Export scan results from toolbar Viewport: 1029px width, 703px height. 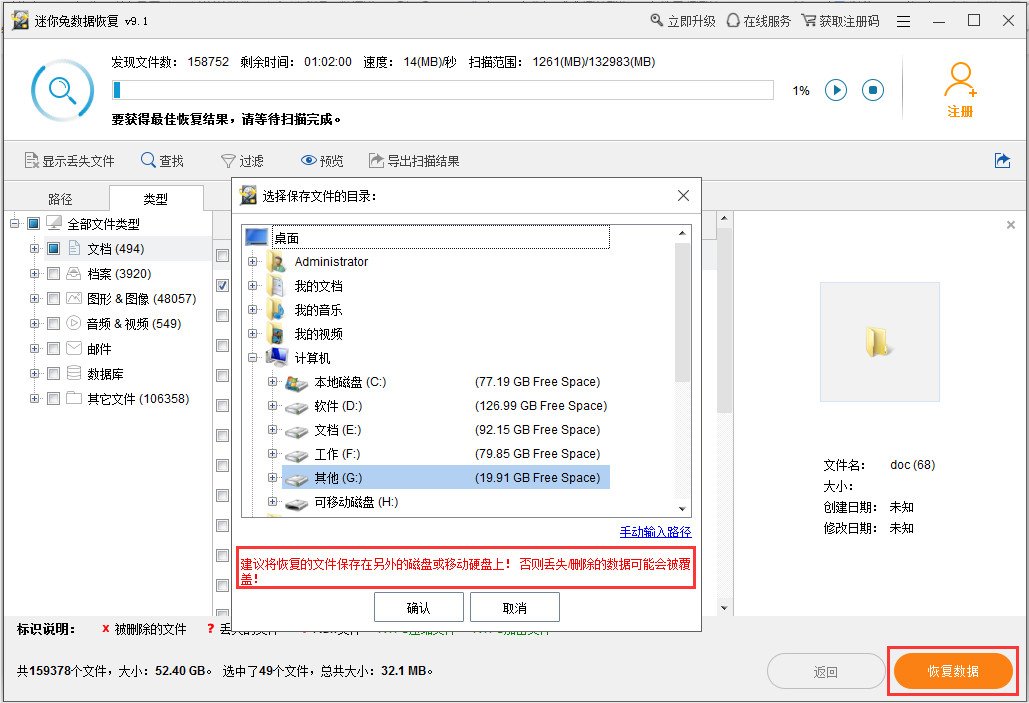click(x=375, y=160)
